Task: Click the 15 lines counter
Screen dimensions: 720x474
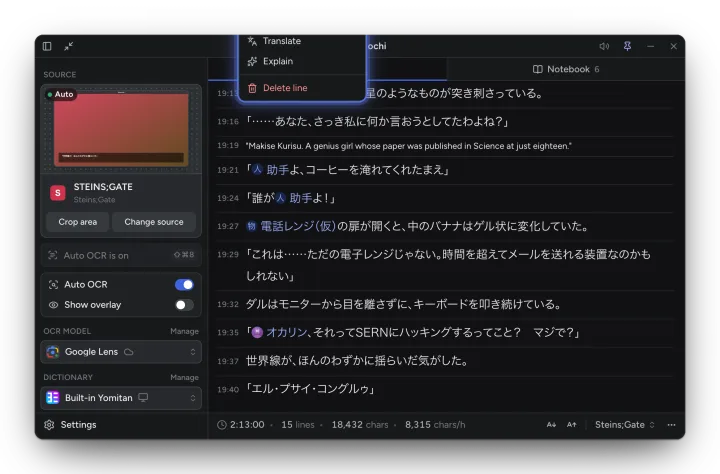Action: (298, 425)
